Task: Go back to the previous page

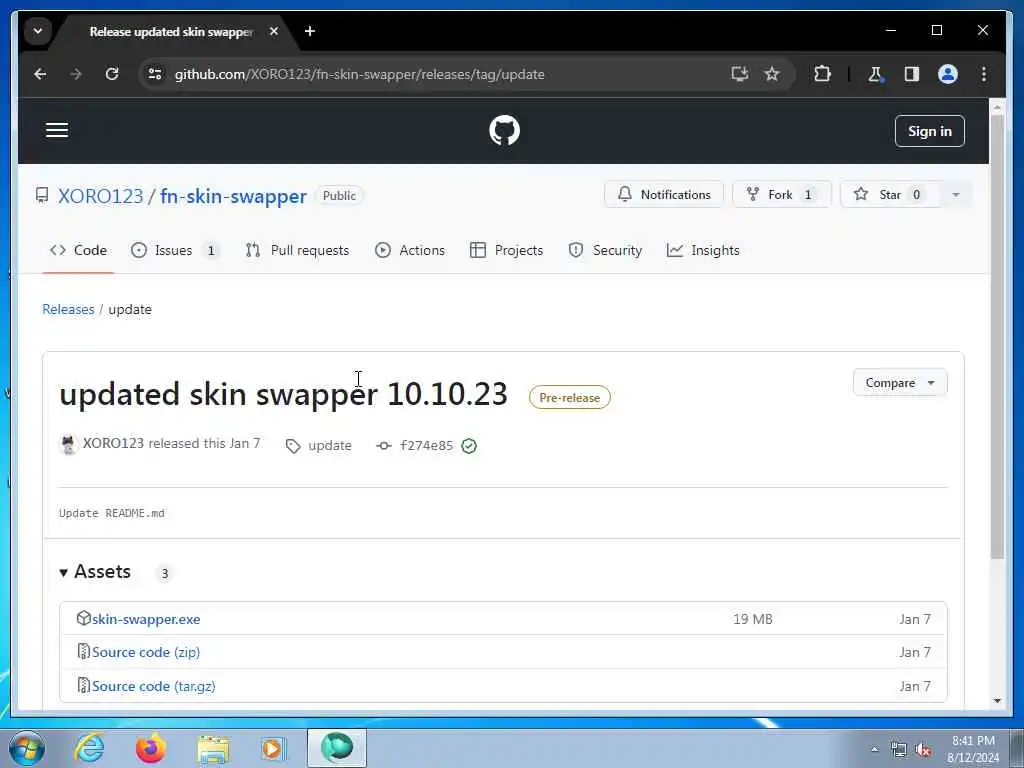Action: point(40,74)
